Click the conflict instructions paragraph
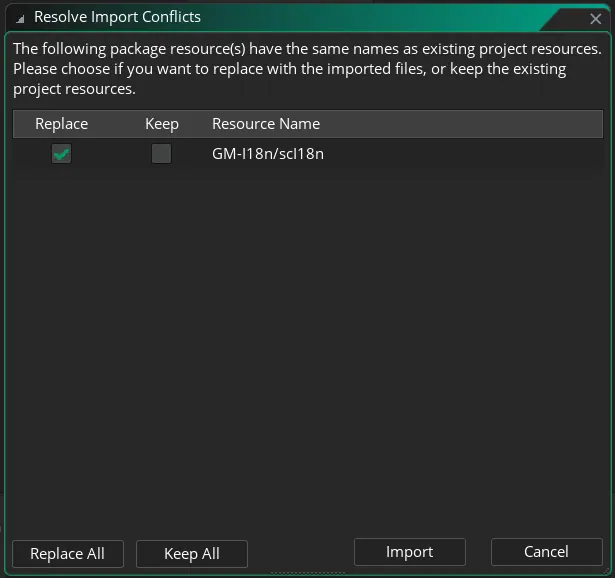Viewport: 615px width, 578px height. [x=300, y=69]
